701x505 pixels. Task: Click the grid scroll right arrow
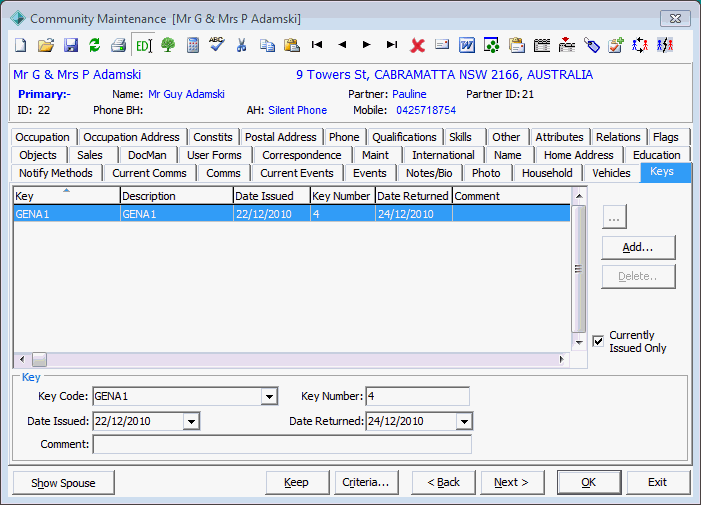pyautogui.click(x=562, y=359)
